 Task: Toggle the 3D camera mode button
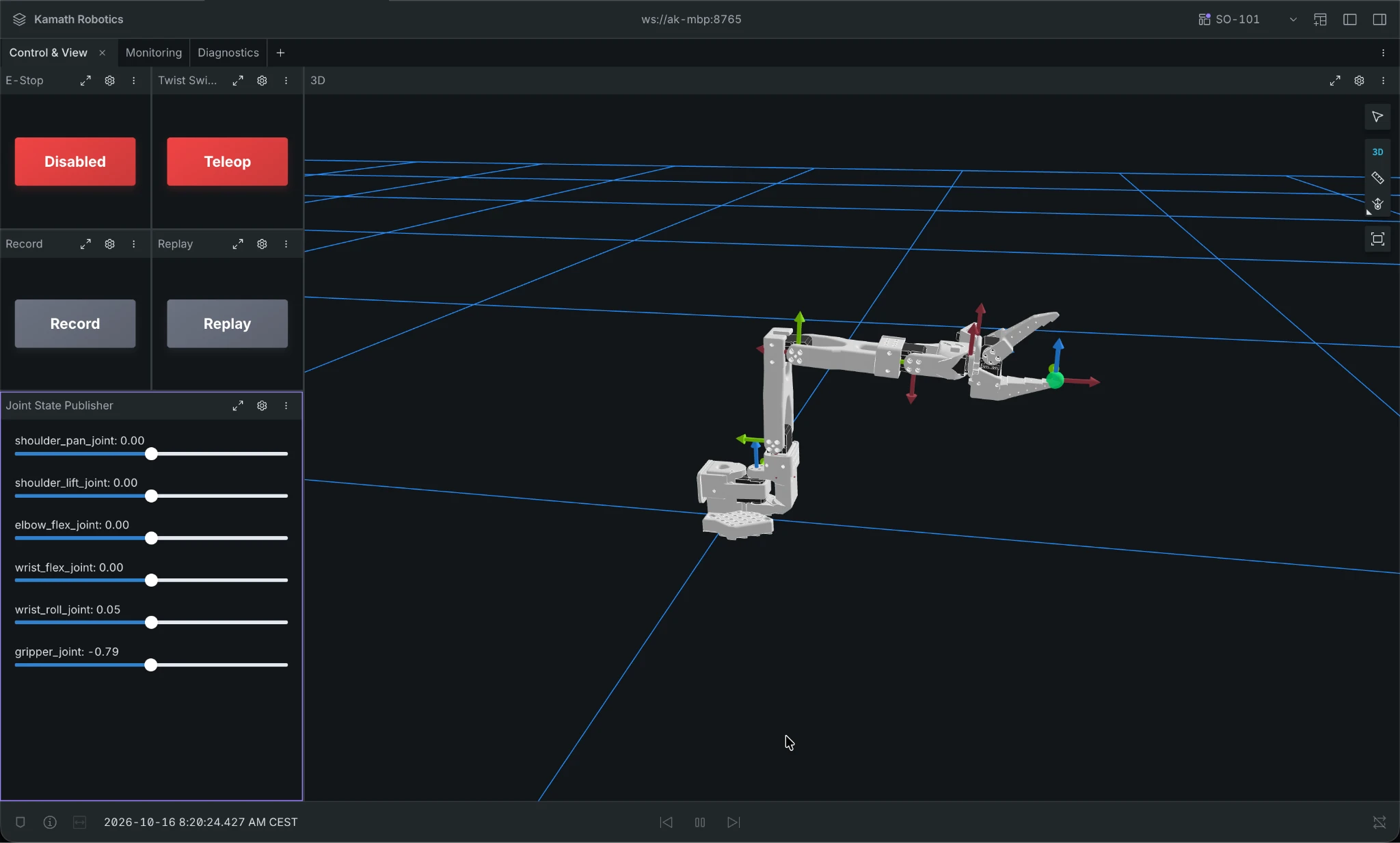coord(1377,152)
